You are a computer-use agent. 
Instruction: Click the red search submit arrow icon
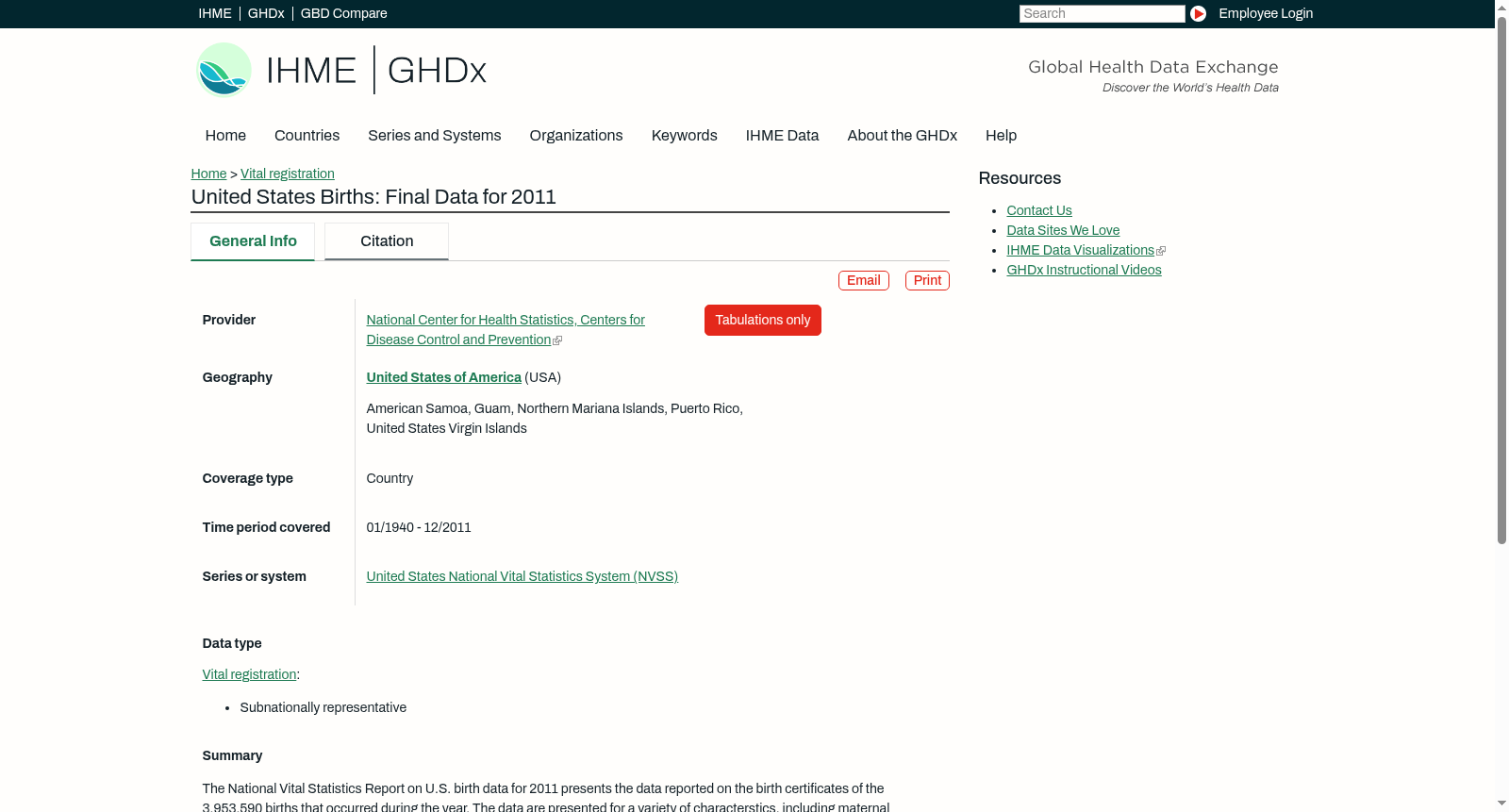1198,13
